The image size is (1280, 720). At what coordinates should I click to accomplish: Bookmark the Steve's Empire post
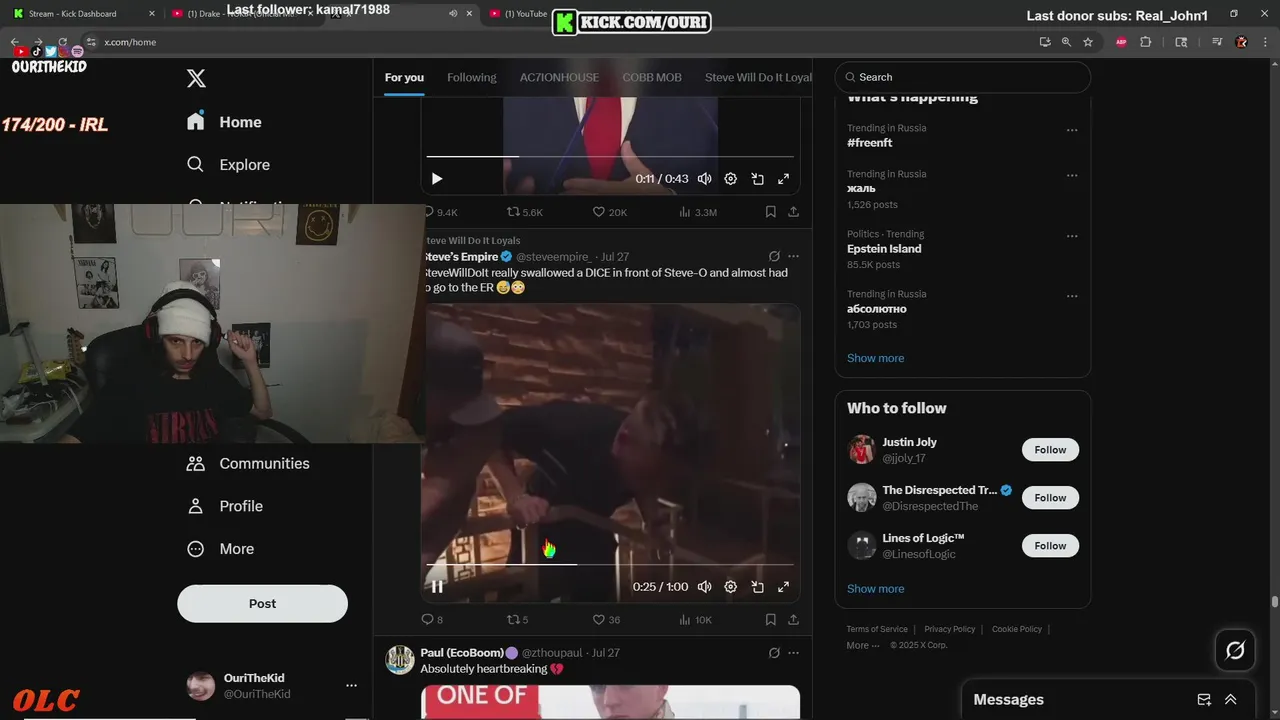[x=771, y=619]
